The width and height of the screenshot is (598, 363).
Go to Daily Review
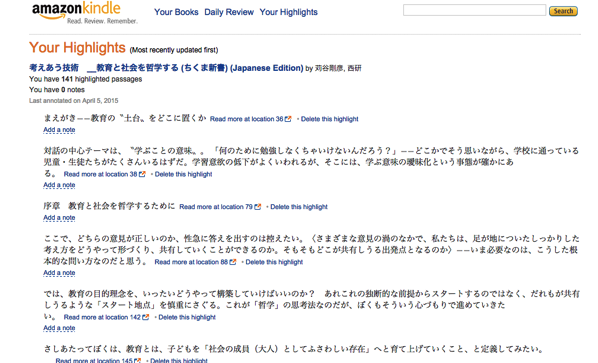pos(229,12)
